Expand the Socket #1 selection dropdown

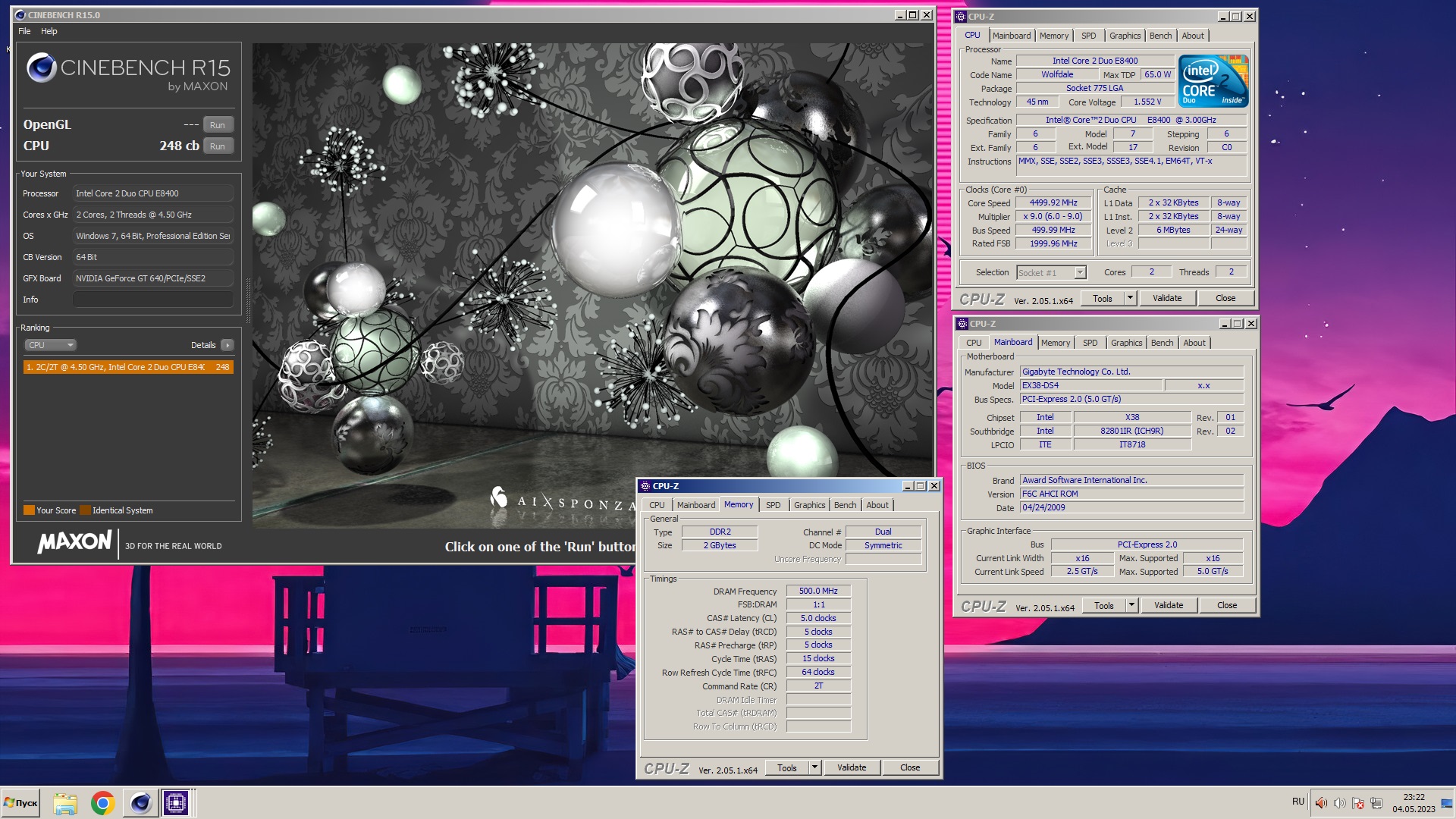tap(1081, 273)
